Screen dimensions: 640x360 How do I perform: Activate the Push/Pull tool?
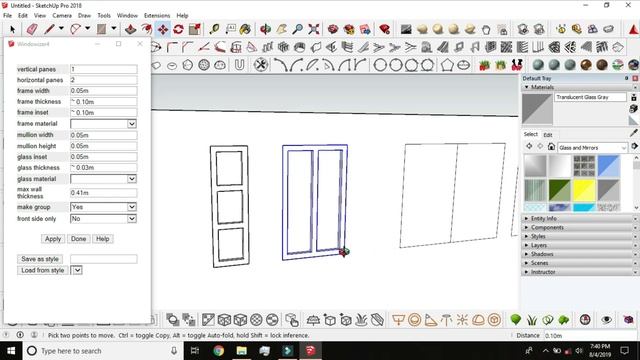[x=130, y=29]
